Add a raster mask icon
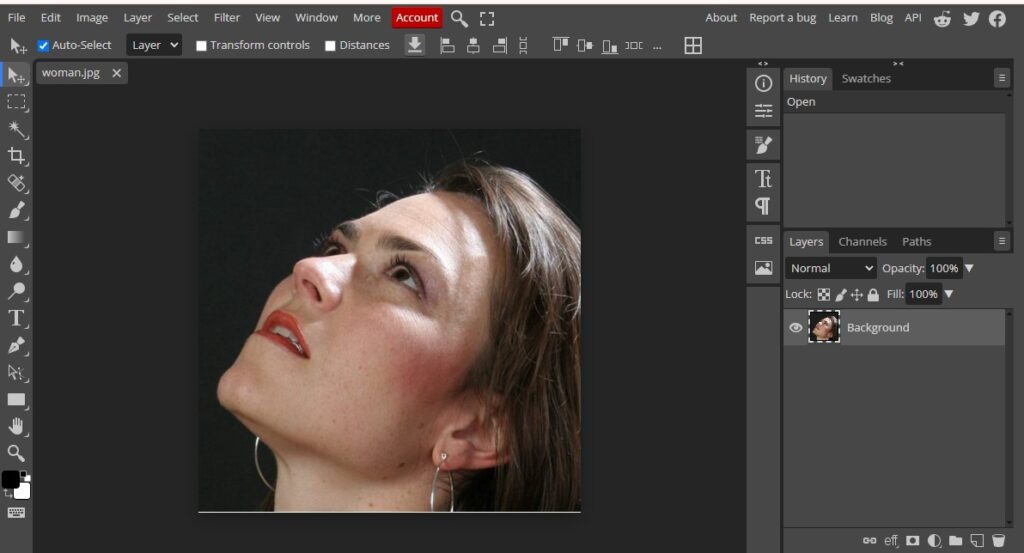Screen dimensions: 1024x553 (913, 540)
